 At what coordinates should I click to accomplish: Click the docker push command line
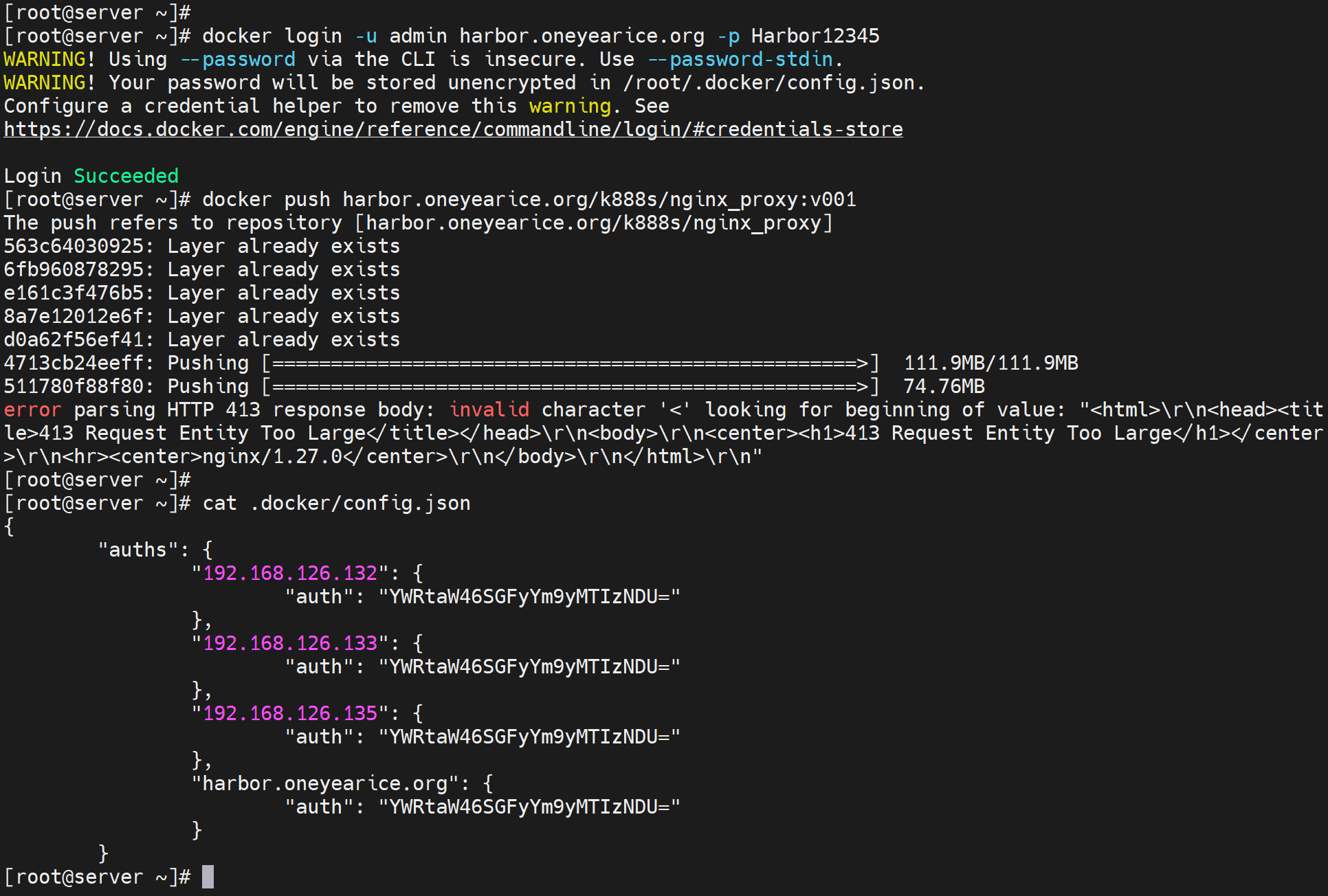[x=529, y=199]
